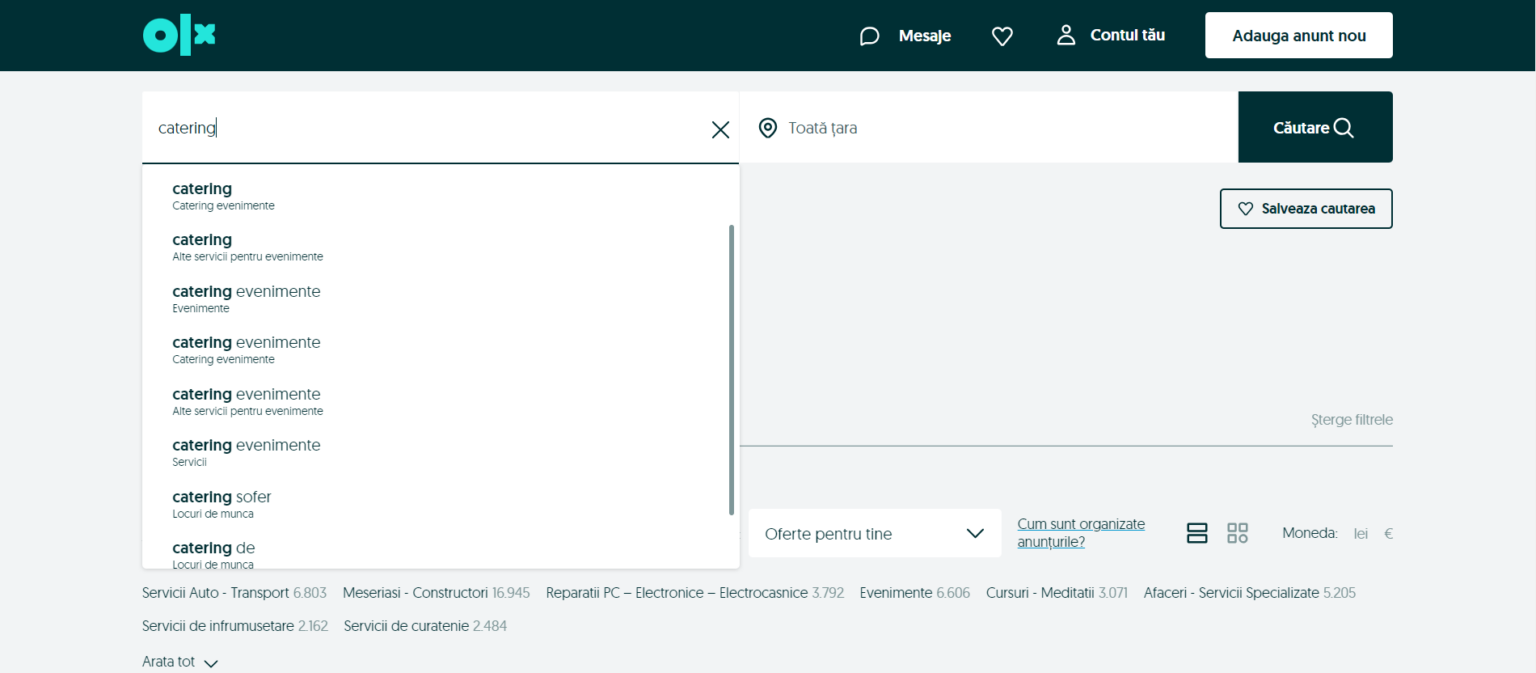Open Cum sunt organizate anunțurile link
1536x673 pixels.
[x=1081, y=531]
